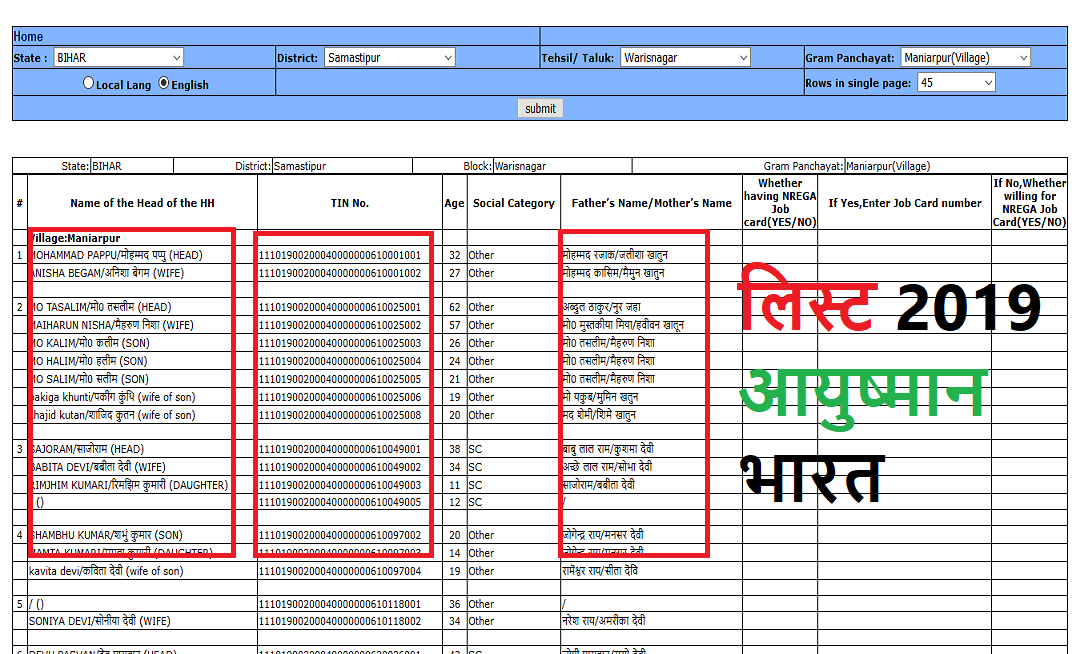Click TIN number ending 610049005
The image size is (1080, 654).
click(x=340, y=503)
